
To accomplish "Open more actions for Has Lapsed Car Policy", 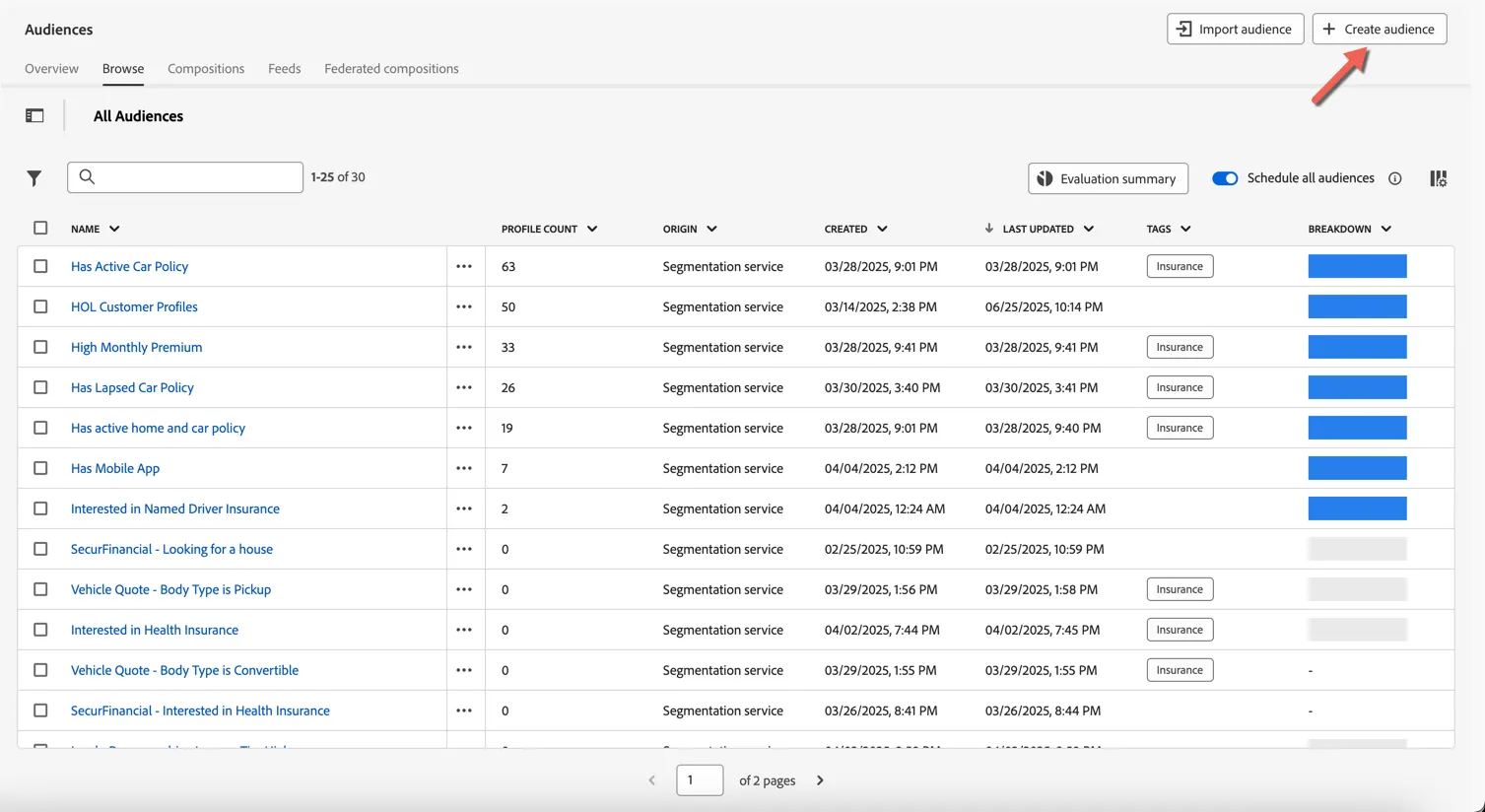I will pos(464,387).
